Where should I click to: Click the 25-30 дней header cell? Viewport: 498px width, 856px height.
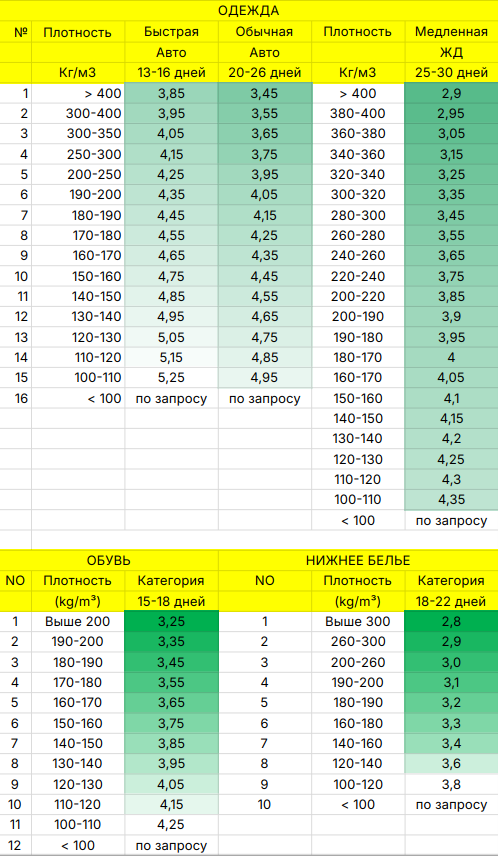[x=451, y=73]
